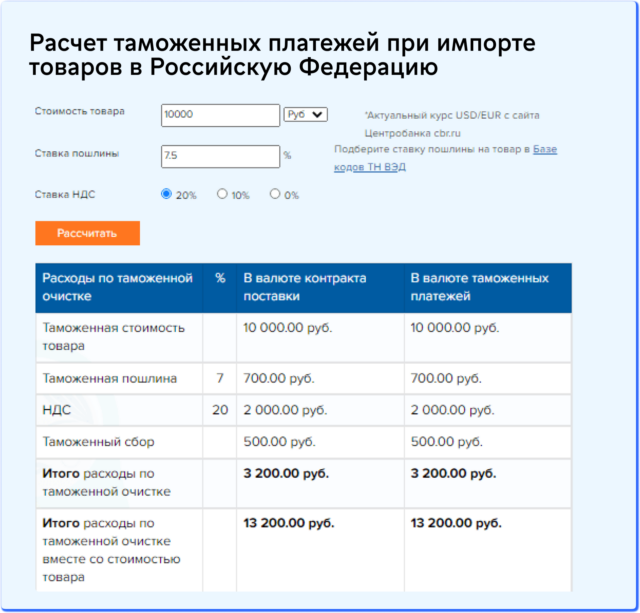
Task: Click the % column header
Action: point(220,278)
